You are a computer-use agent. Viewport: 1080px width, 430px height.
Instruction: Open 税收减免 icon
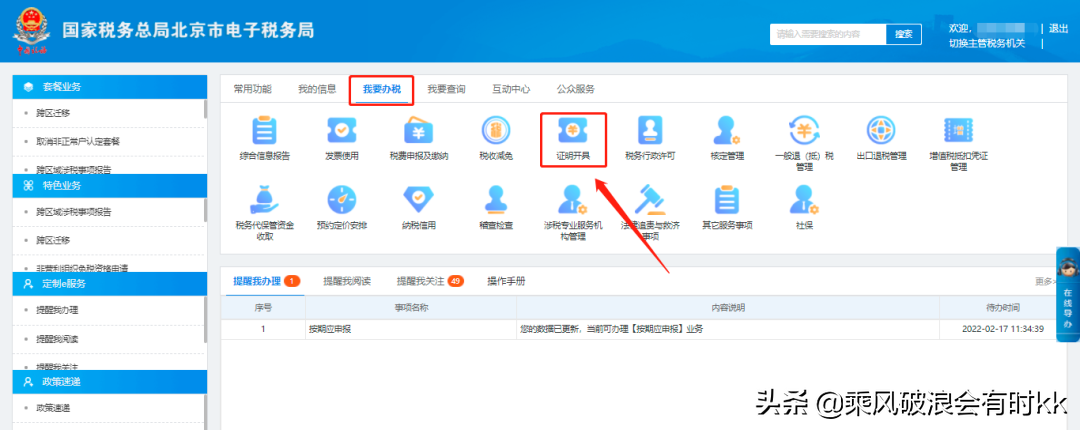(x=496, y=130)
